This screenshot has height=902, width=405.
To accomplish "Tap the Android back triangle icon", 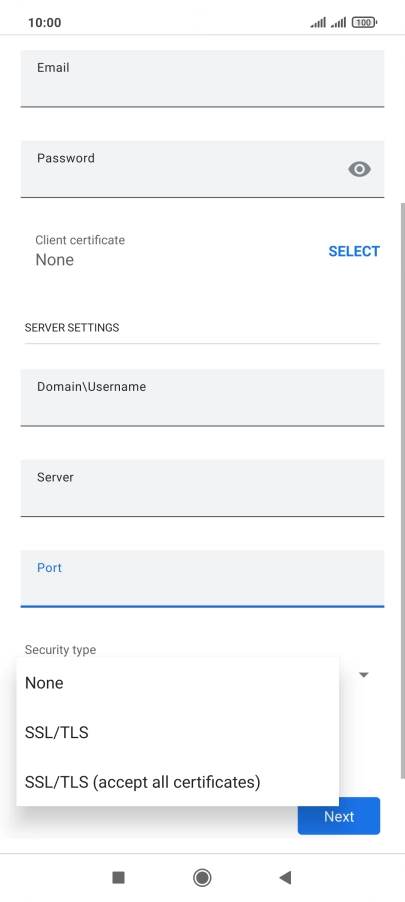I will (285, 877).
